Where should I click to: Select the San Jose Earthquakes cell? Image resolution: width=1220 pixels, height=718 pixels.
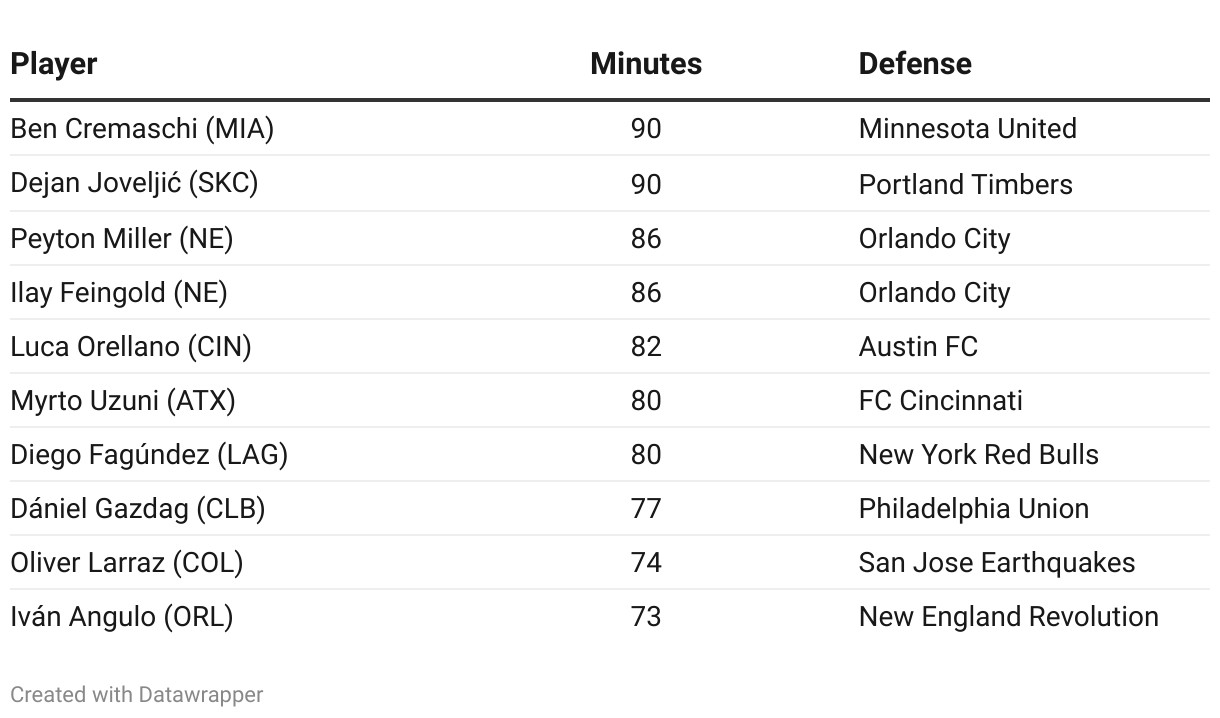tap(996, 563)
